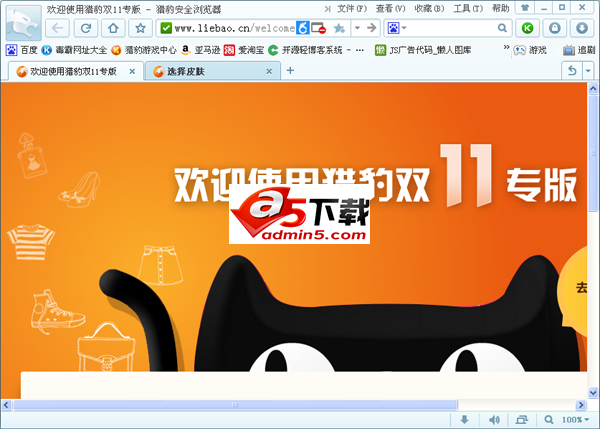This screenshot has height=429, width=600.
Task: Click the 游戏 gamepad button
Action: click(x=530, y=50)
